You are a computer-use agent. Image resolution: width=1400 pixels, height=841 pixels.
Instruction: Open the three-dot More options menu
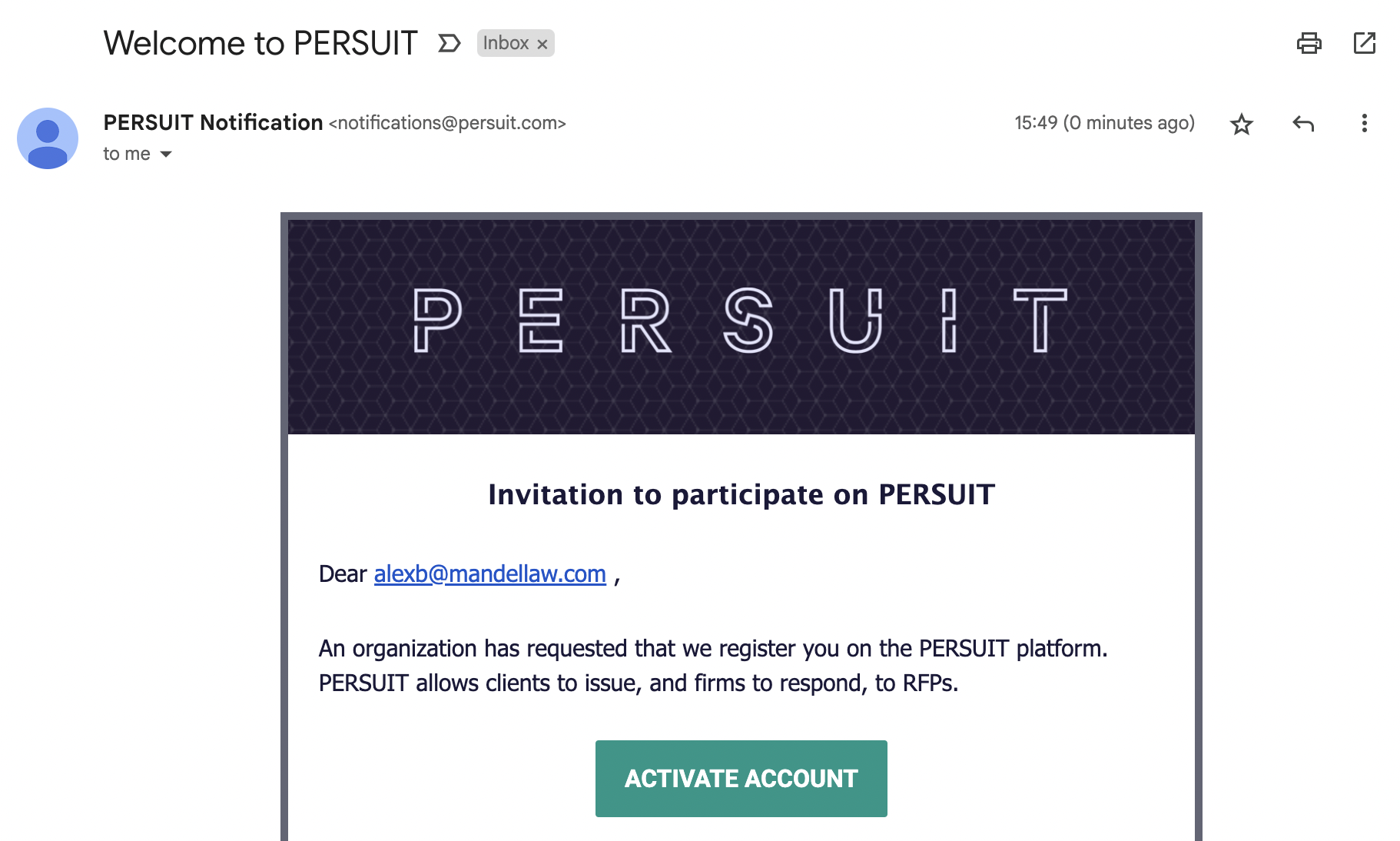pyautogui.click(x=1364, y=124)
